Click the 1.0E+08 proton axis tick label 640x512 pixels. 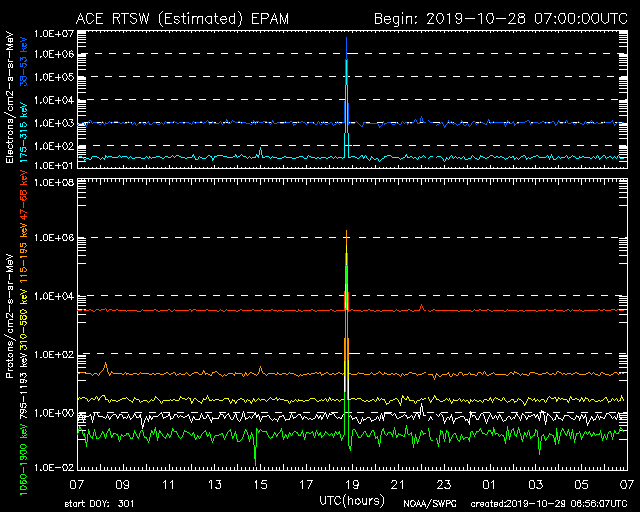pyautogui.click(x=54, y=183)
